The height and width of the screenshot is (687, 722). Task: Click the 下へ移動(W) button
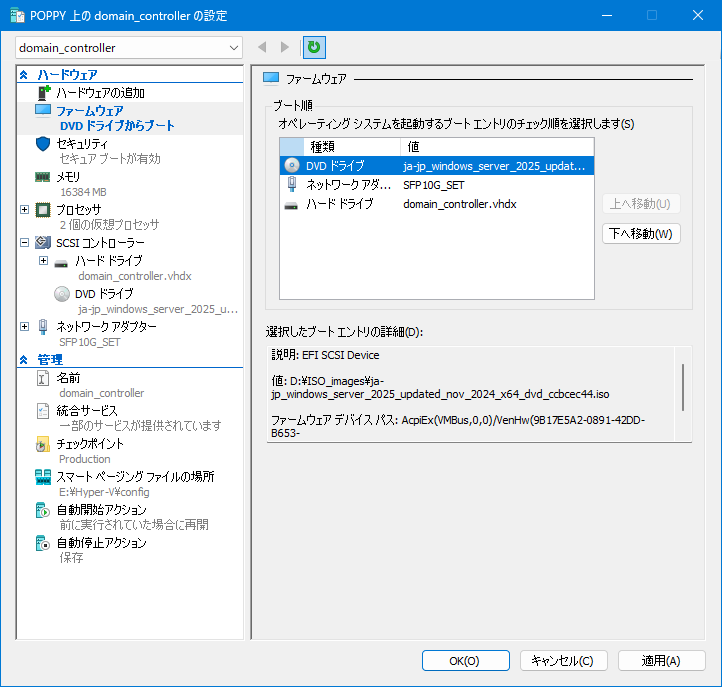tap(641, 233)
